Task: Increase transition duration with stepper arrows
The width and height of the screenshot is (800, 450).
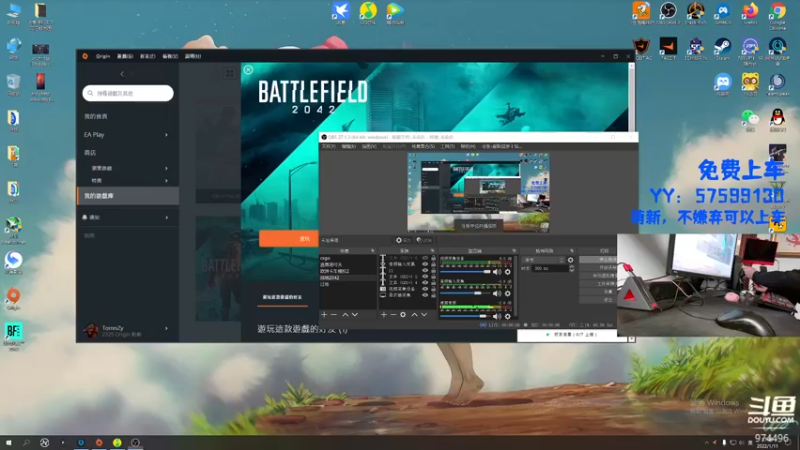Action: pyautogui.click(x=572, y=266)
